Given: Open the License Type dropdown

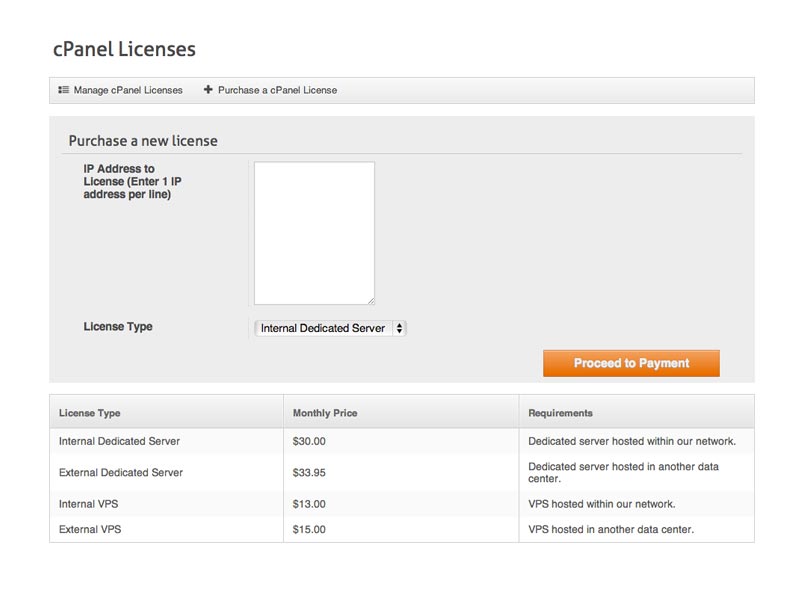Looking at the screenshot, I should [x=330, y=328].
